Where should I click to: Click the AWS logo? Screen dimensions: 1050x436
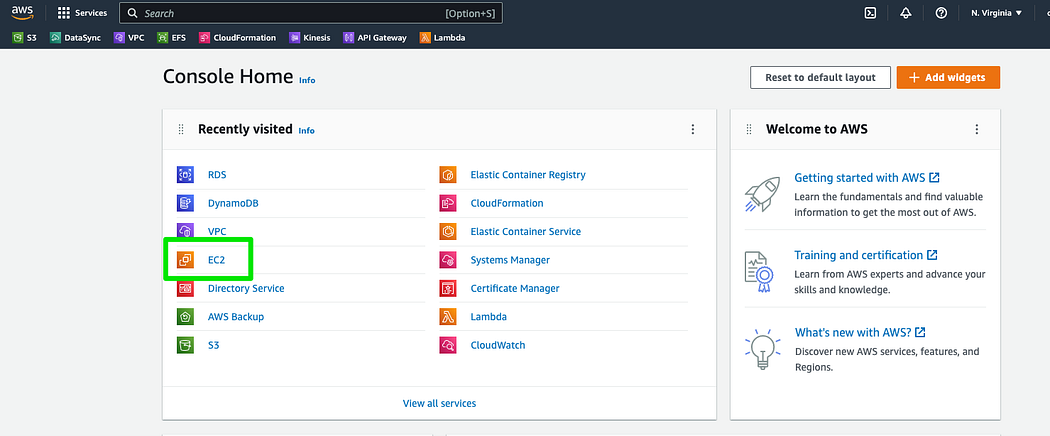22,13
